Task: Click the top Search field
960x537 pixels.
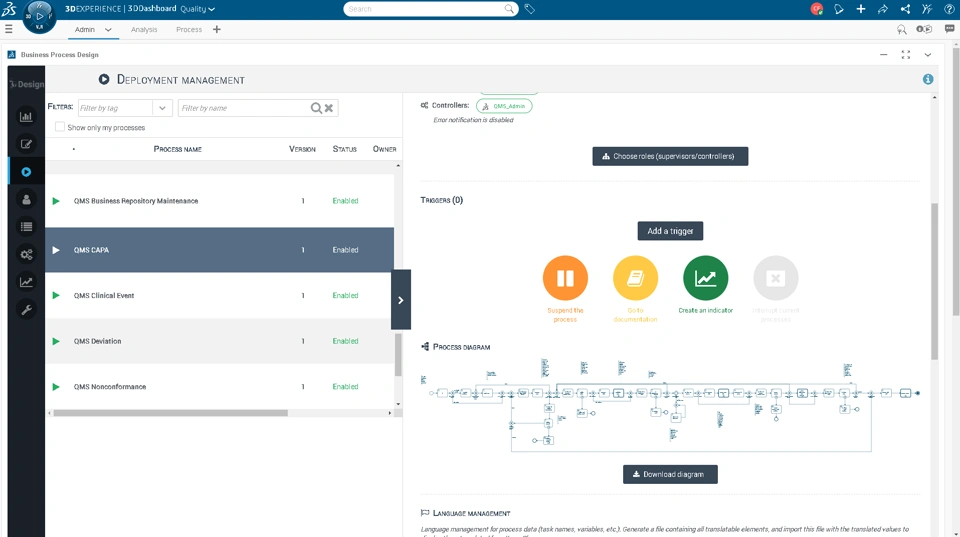Action: (424, 9)
